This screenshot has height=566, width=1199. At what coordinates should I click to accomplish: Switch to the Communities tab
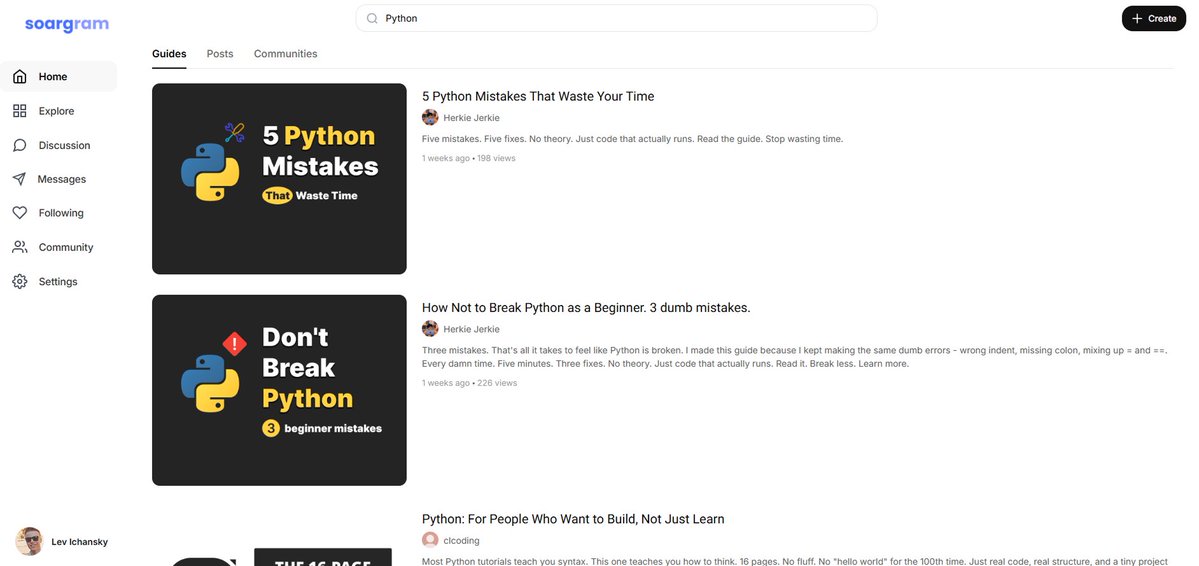(285, 54)
